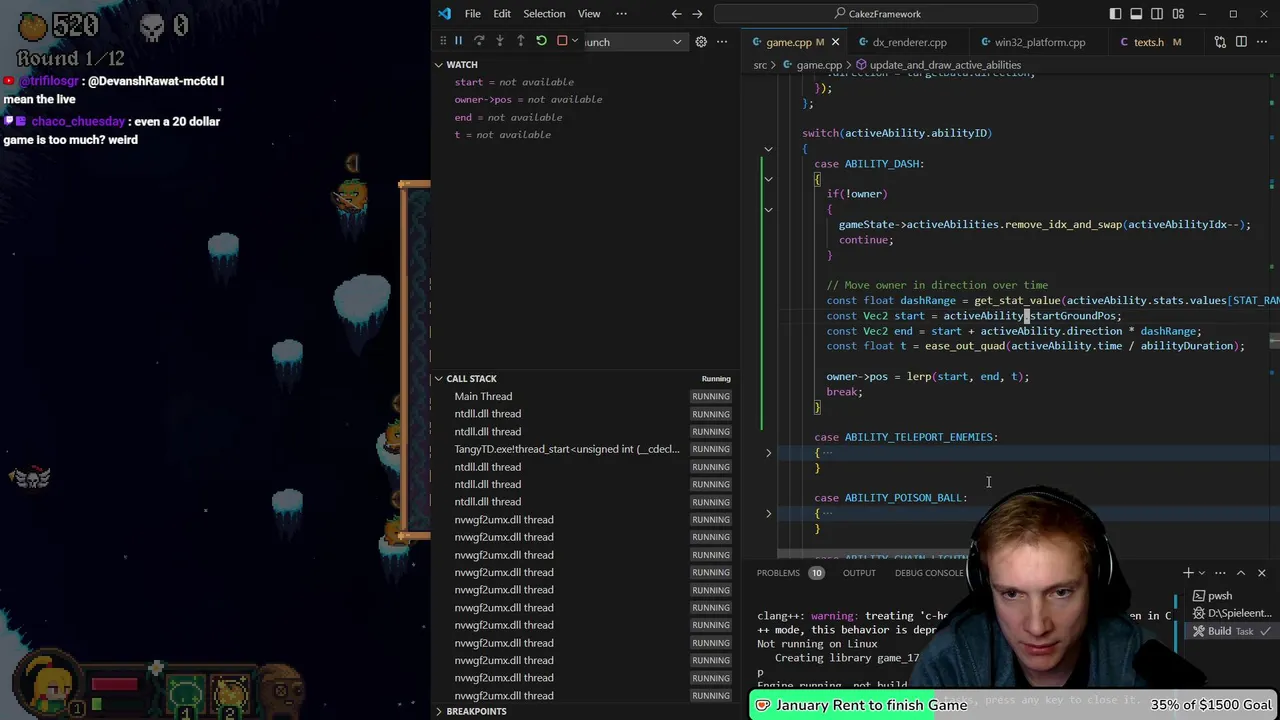
Task: Open terminal panel more actions ellipsis
Action: [1220, 573]
